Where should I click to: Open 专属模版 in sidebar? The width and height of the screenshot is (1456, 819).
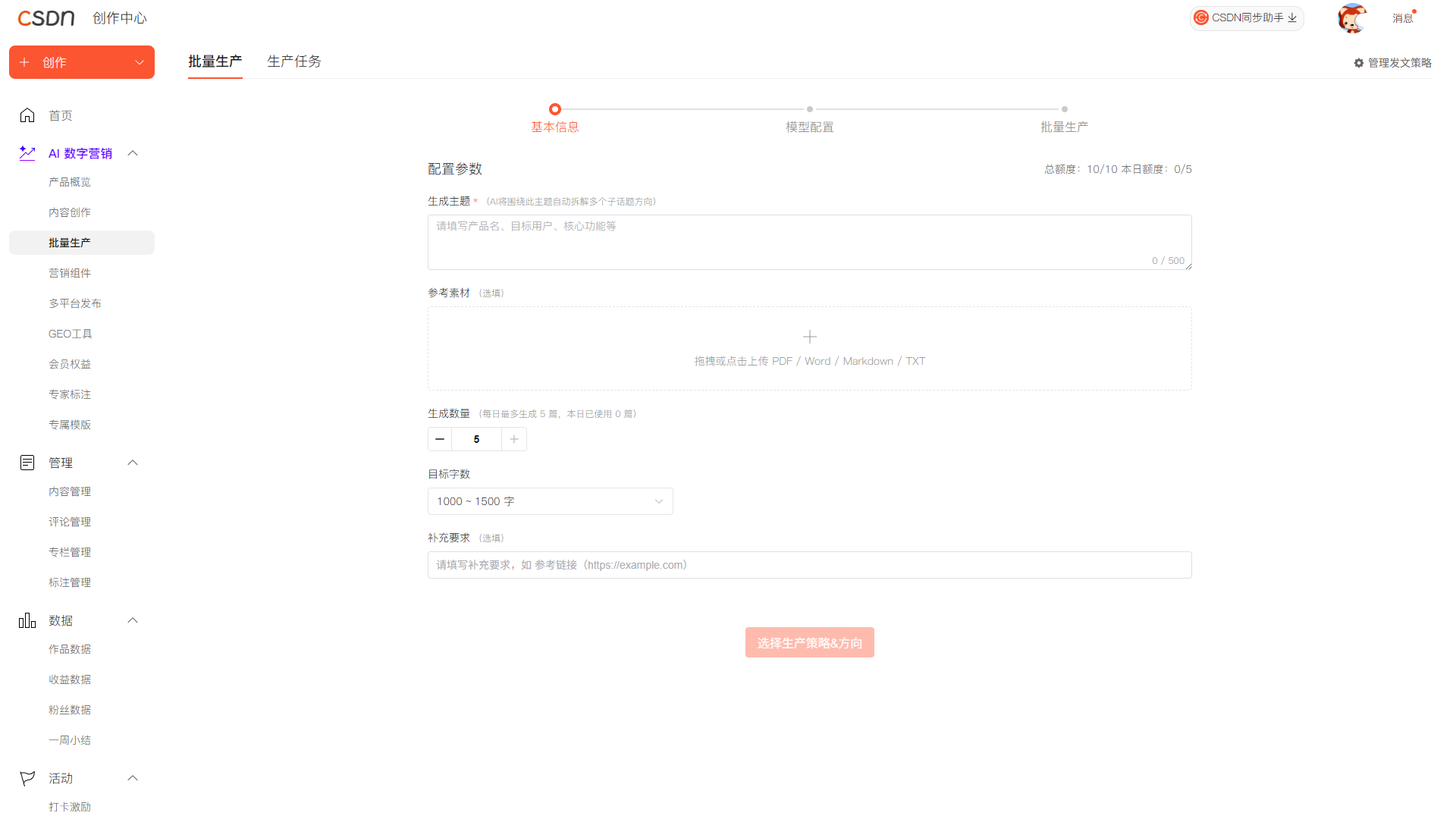tap(70, 425)
